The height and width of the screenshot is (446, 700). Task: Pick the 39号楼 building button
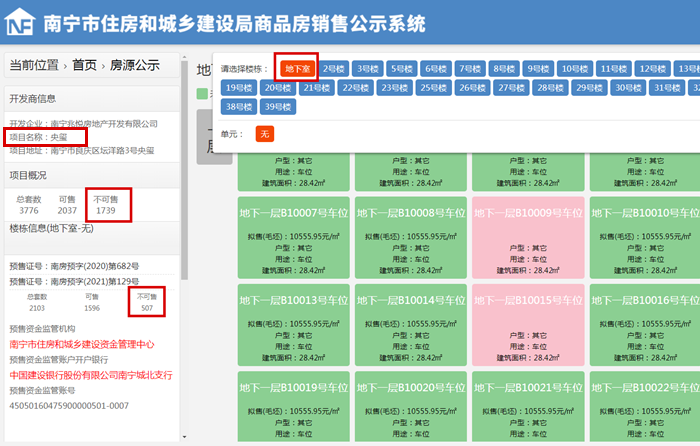point(278,107)
